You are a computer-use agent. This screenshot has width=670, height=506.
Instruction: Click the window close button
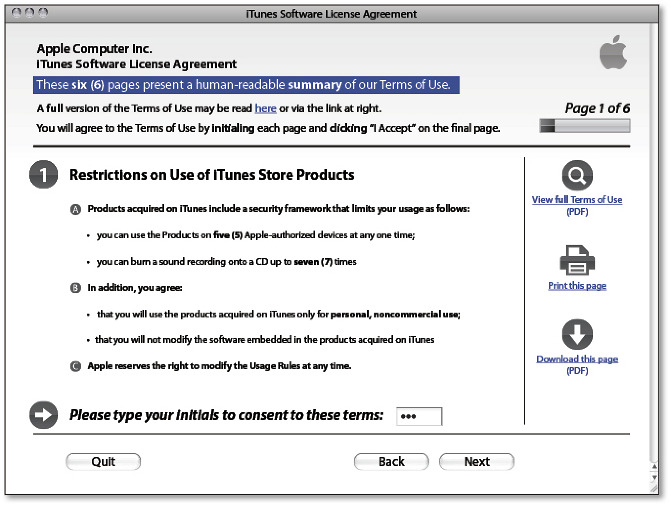coord(16,13)
